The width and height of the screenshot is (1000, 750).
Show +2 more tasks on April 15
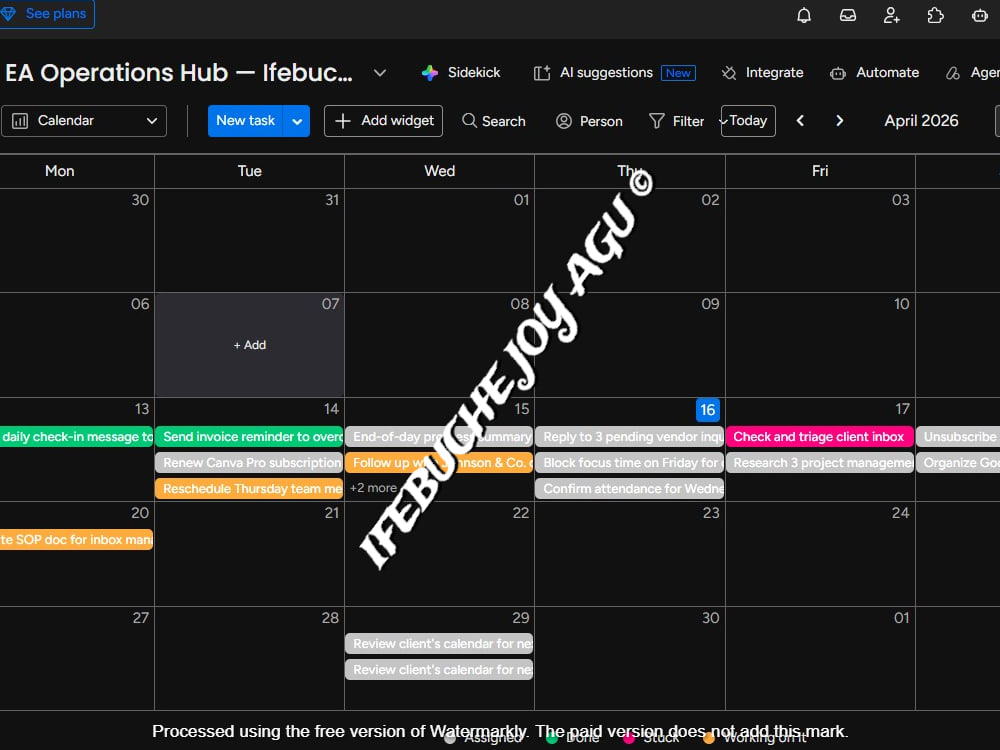click(x=373, y=488)
